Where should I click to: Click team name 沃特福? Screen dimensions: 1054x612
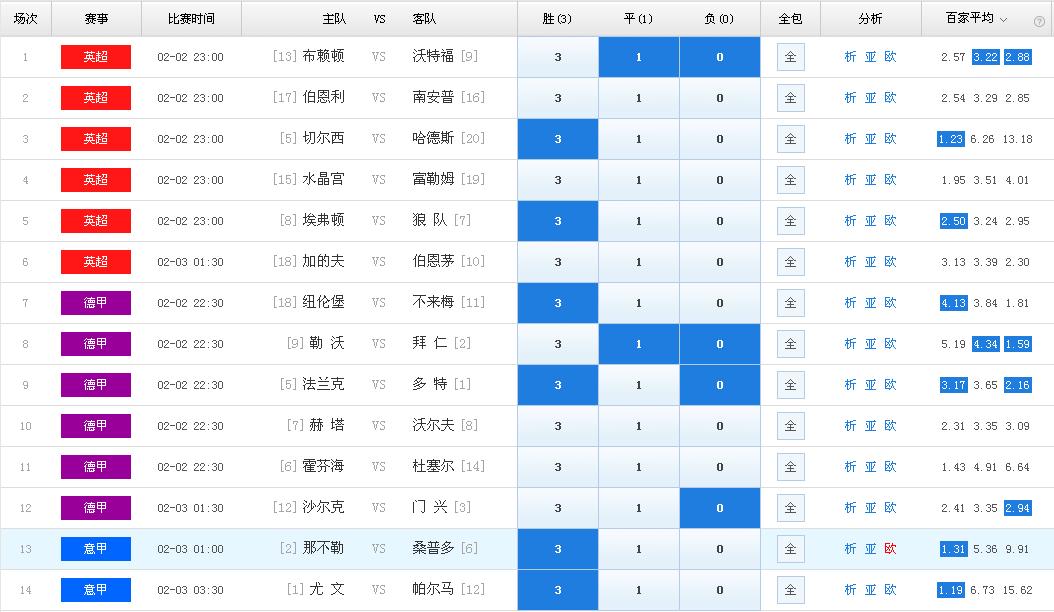point(433,56)
